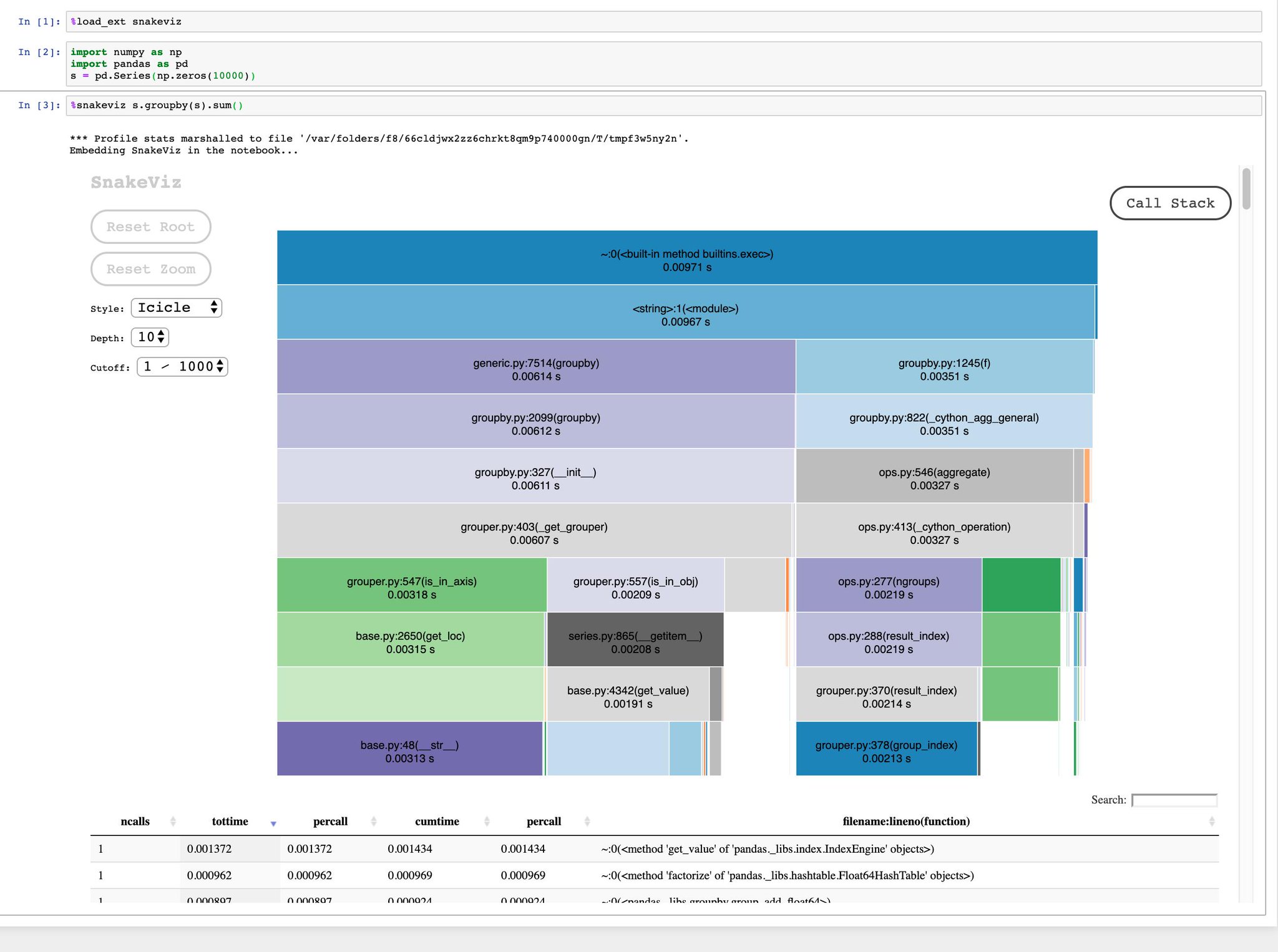The width and height of the screenshot is (1278, 952).
Task: Click grouper.py:547(is_in_axis) green block
Action: [x=412, y=585]
